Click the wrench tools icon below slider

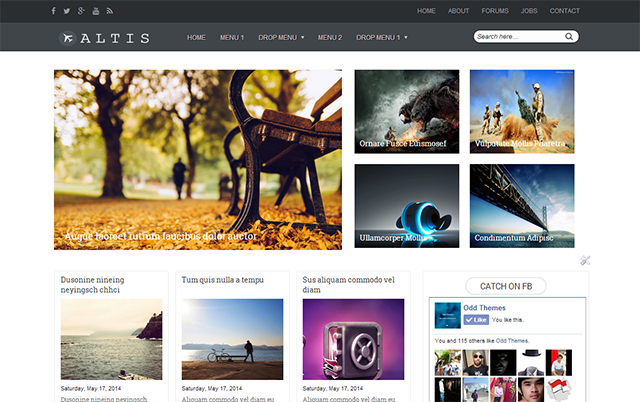pos(585,260)
